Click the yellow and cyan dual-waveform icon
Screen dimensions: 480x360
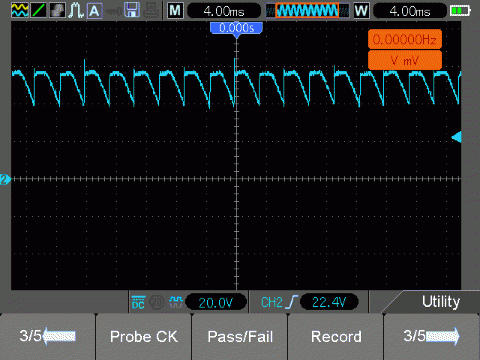coord(20,10)
